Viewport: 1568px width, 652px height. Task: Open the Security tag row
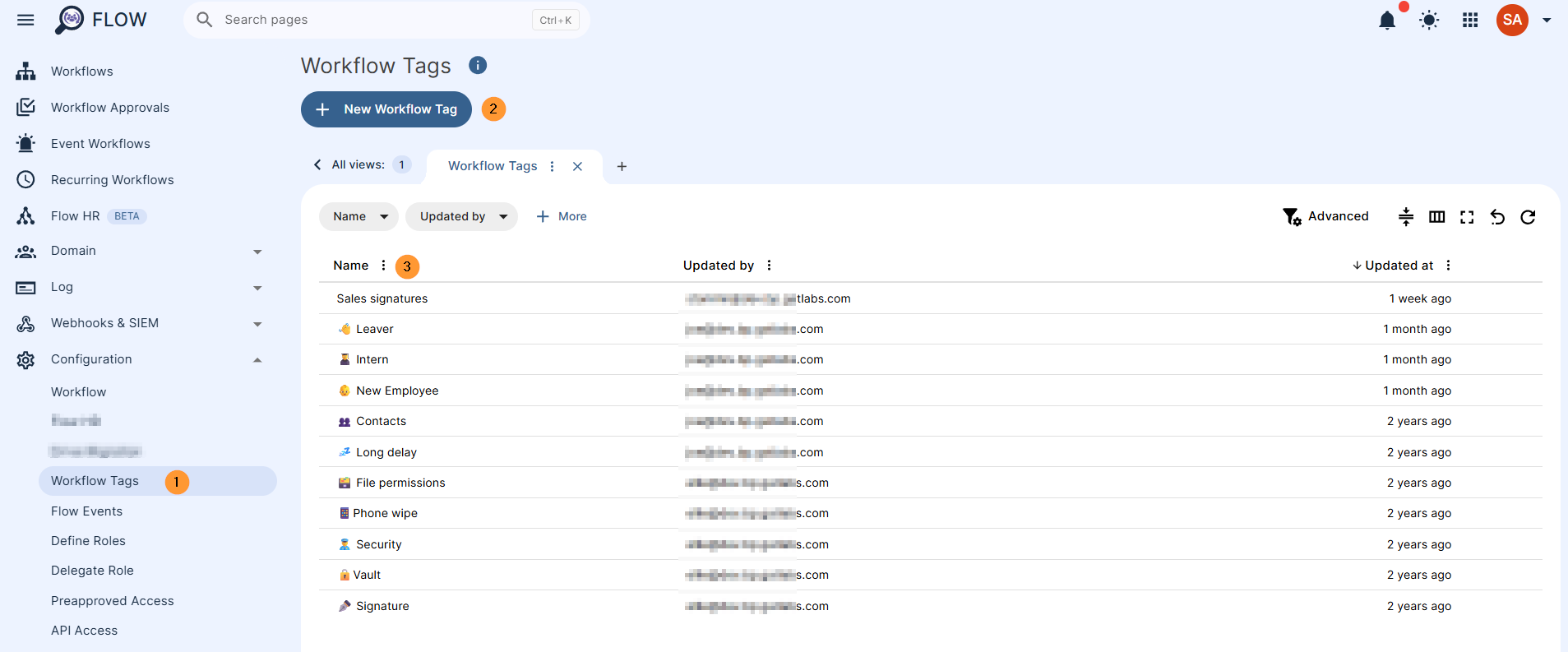(930, 544)
